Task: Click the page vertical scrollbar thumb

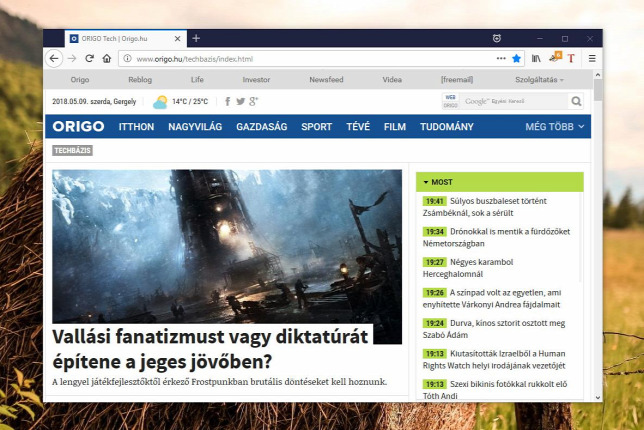Action: (598, 90)
